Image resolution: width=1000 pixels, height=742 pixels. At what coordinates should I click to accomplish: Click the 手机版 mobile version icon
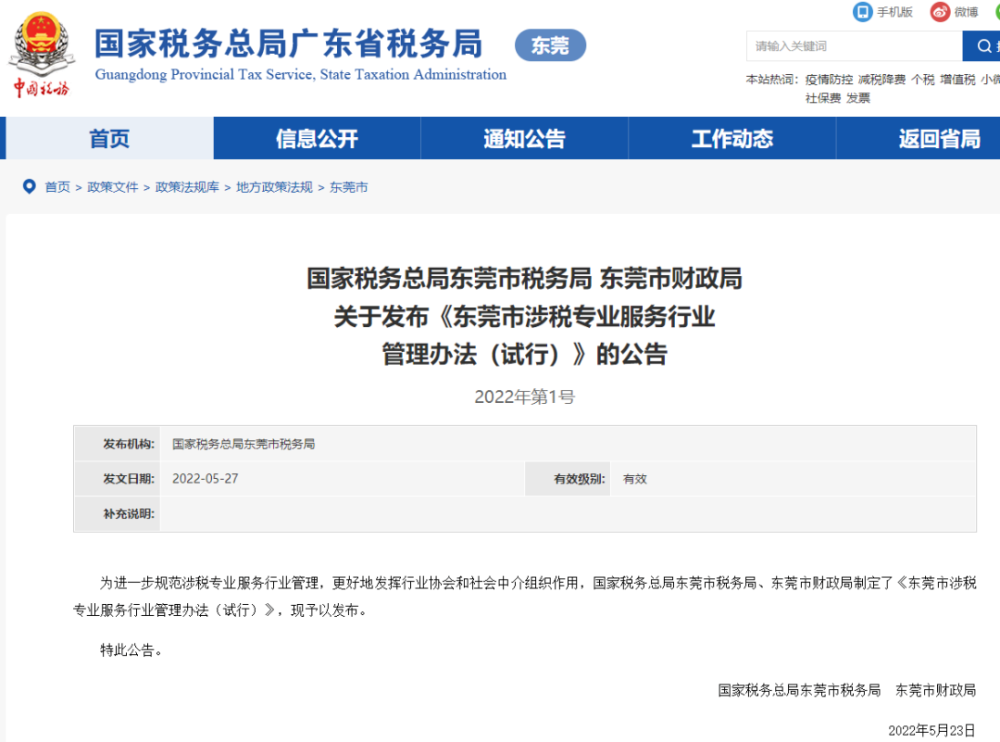[x=862, y=12]
